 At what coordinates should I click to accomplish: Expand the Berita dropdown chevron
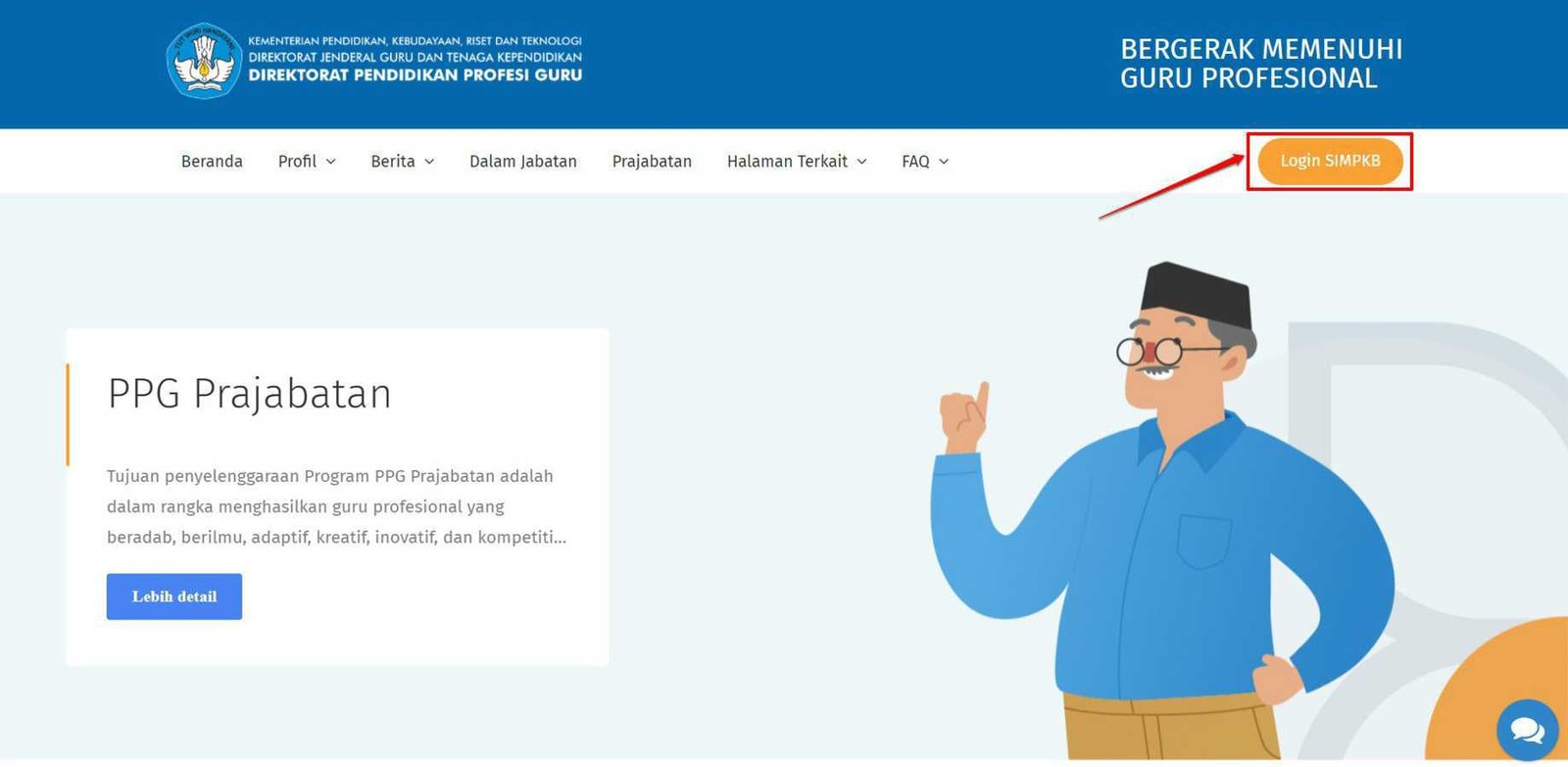coord(429,162)
